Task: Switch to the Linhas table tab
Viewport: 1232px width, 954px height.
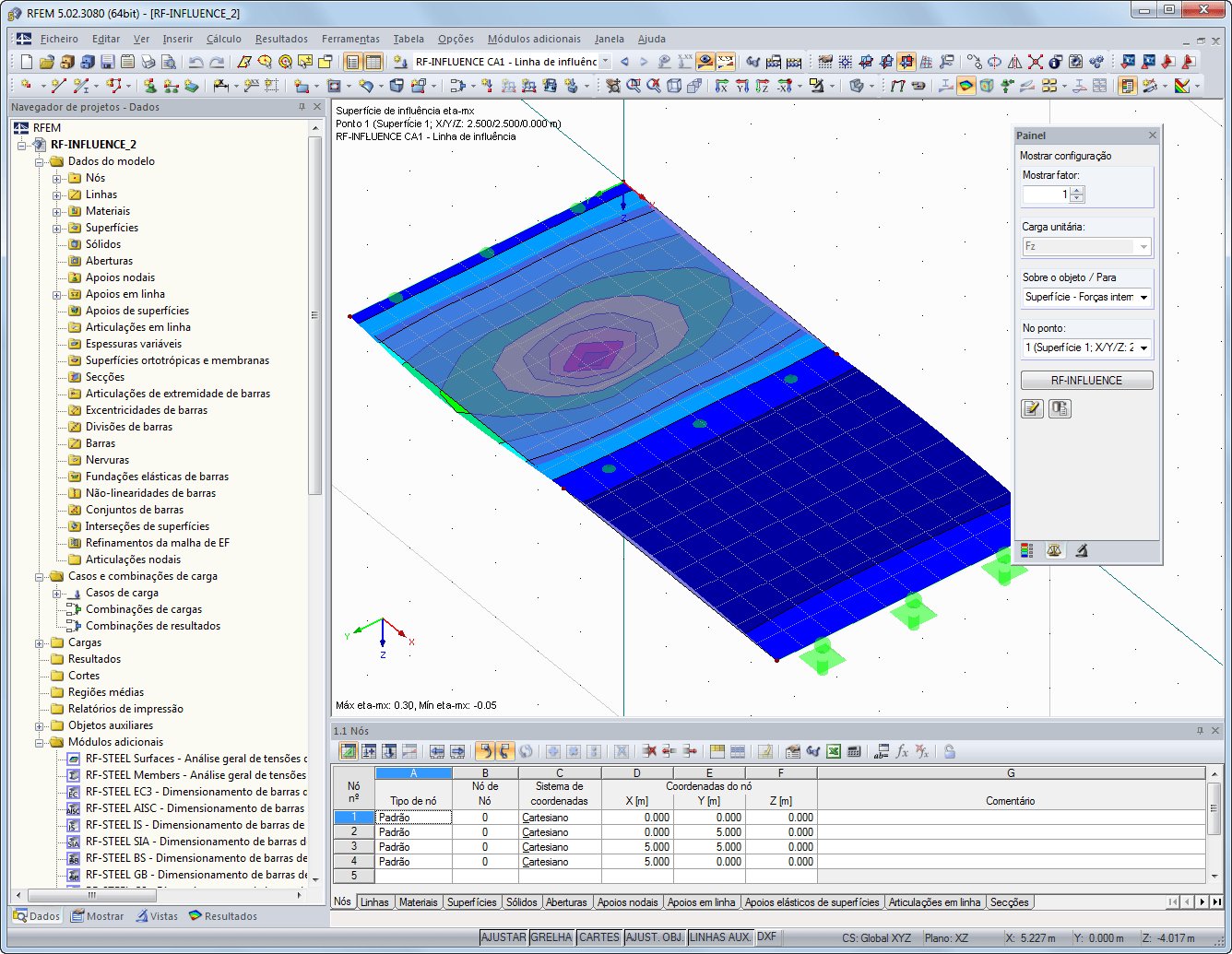Action: pos(374,902)
